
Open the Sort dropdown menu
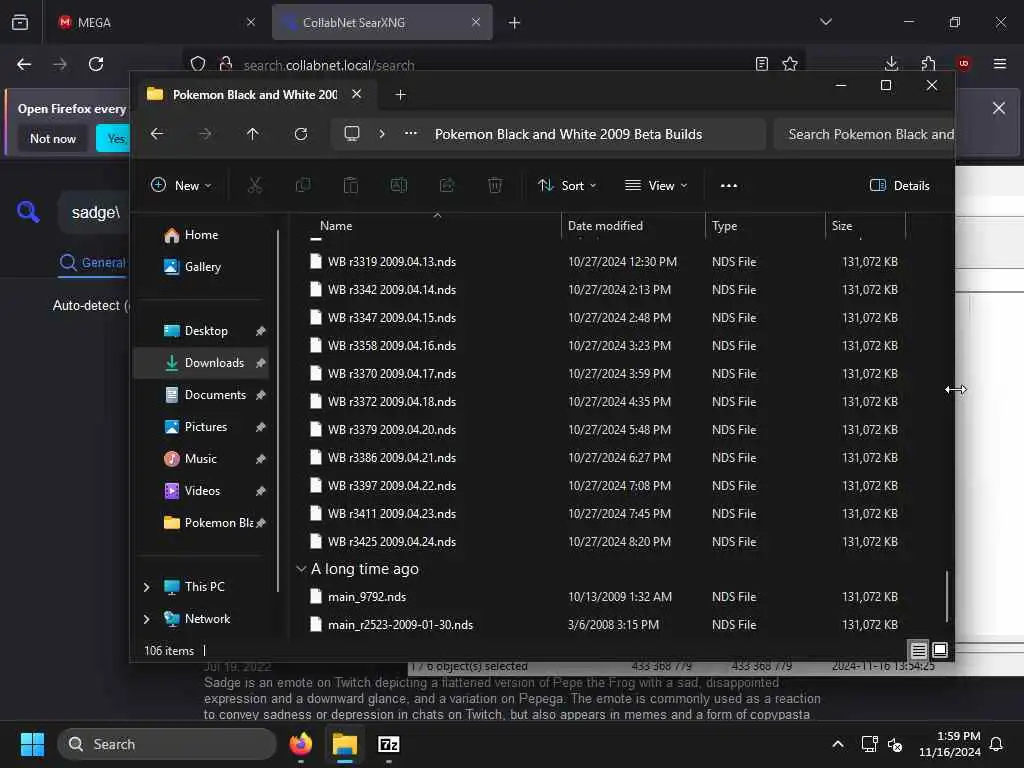pyautogui.click(x=566, y=185)
